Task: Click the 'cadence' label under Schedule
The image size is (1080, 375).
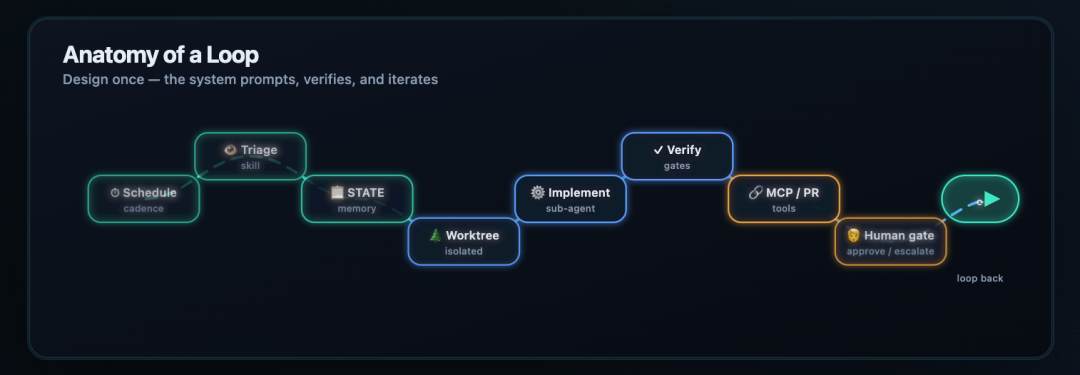Action: pos(144,209)
